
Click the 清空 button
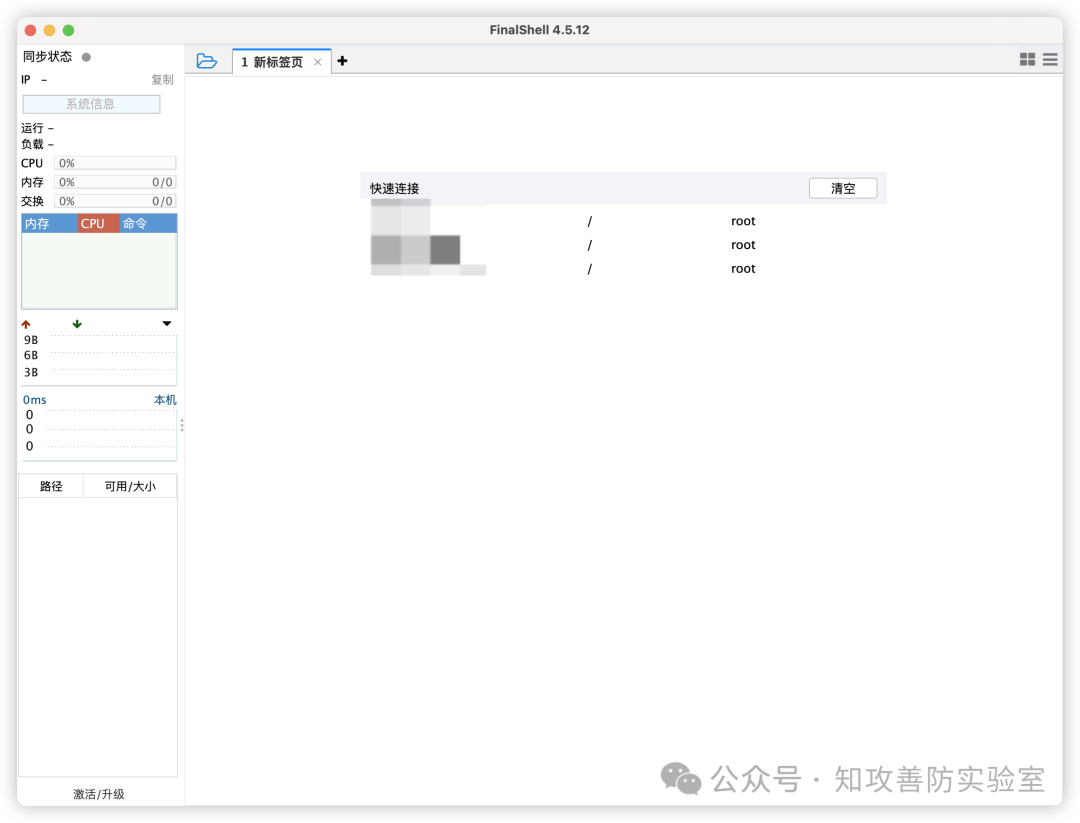(x=843, y=188)
